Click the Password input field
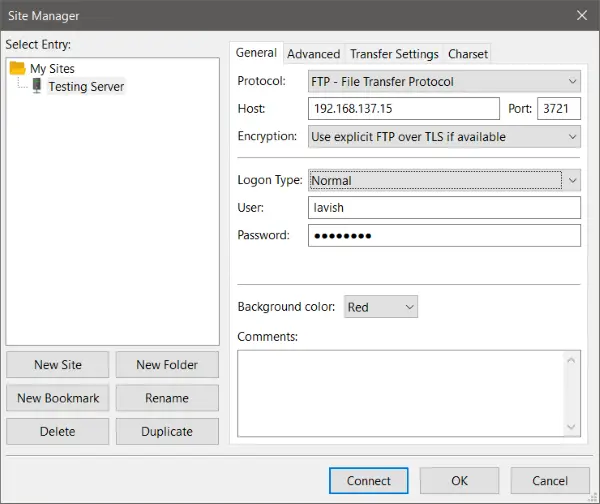The width and height of the screenshot is (600, 504). (x=444, y=235)
